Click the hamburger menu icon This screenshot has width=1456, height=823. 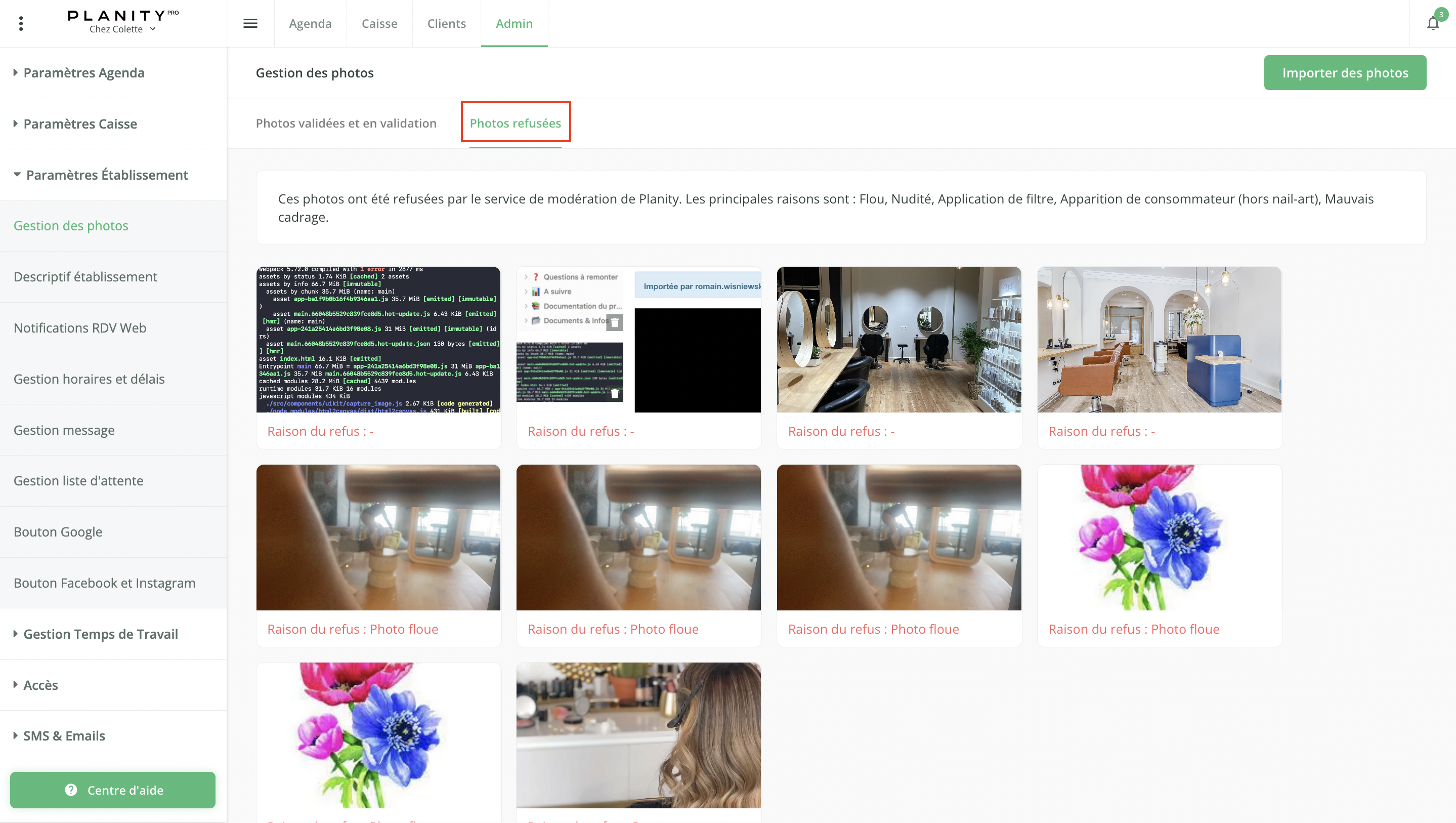coord(250,23)
